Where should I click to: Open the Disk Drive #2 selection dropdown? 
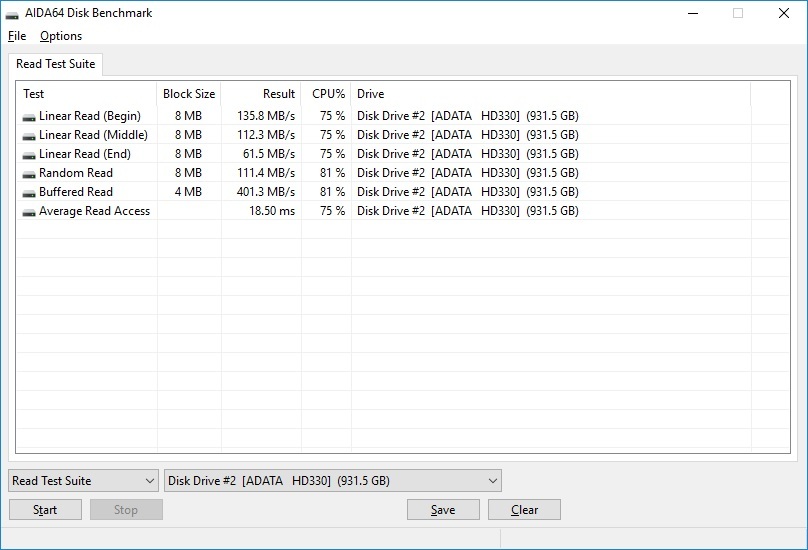[332, 481]
